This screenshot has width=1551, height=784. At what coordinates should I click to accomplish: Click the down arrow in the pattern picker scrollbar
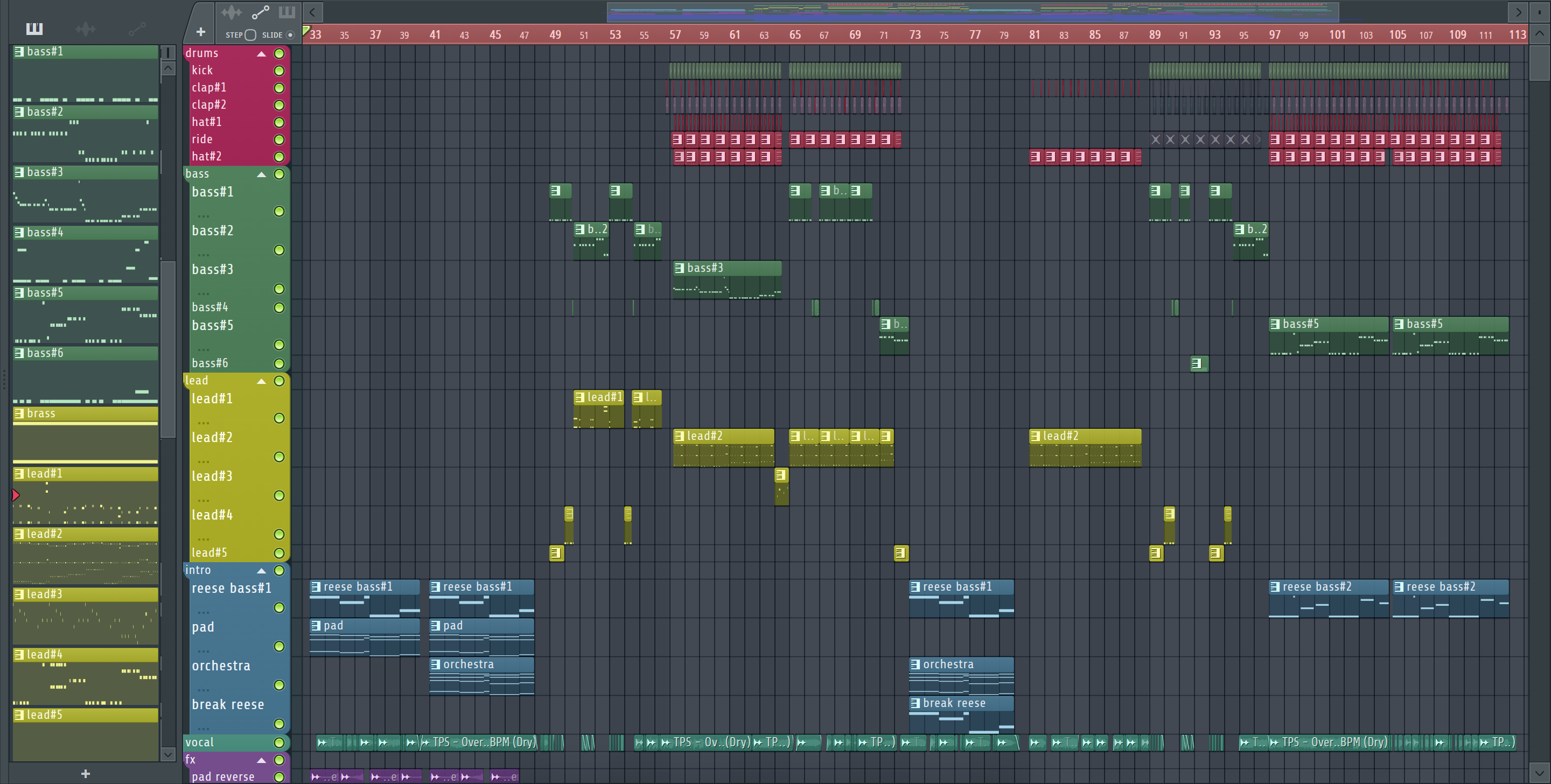coord(169,754)
